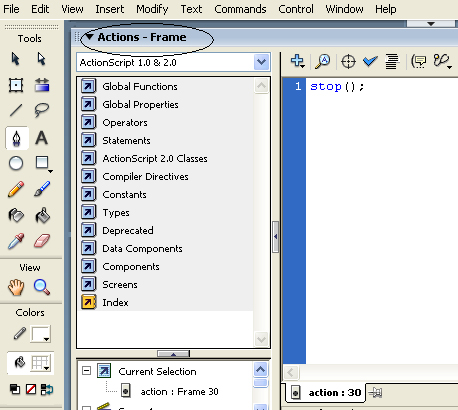458x410 pixels.
Task: Open the Control menu
Action: [296, 9]
